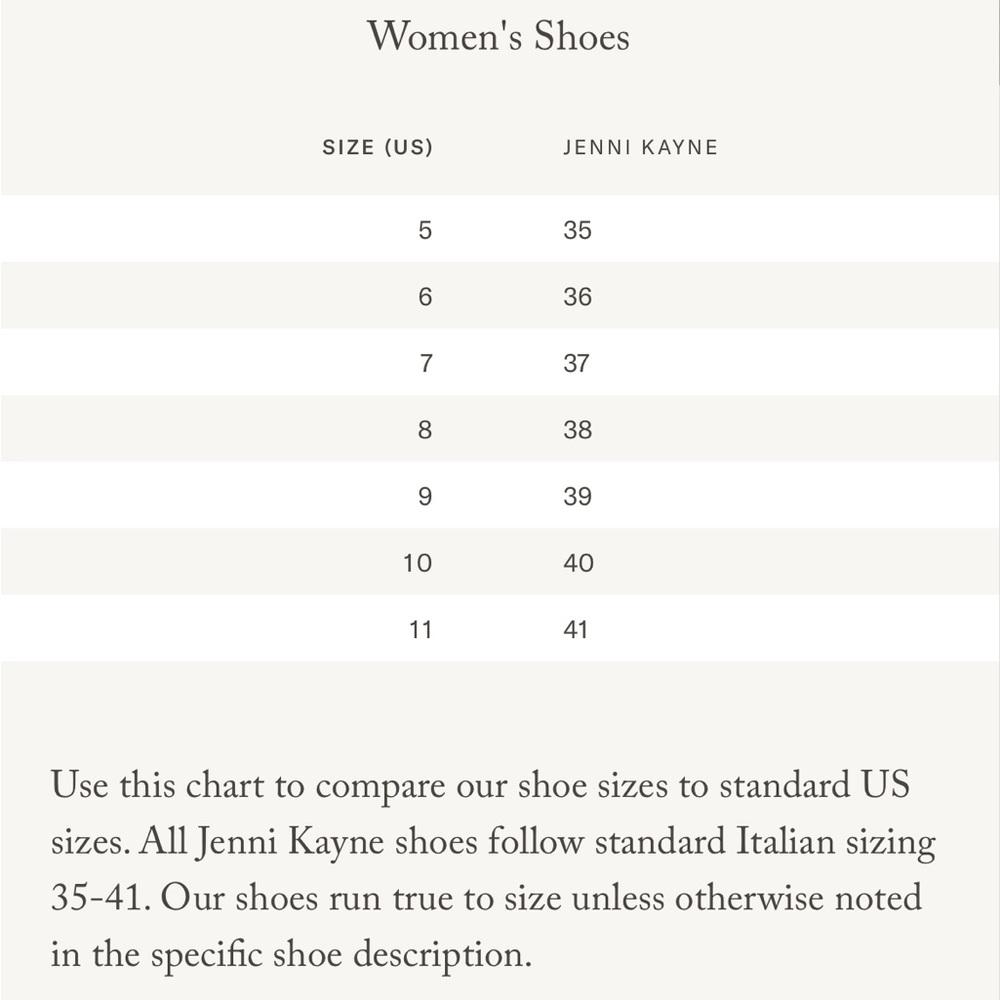Click the US size 8 cell
The width and height of the screenshot is (1000, 1000).
pyautogui.click(x=425, y=429)
